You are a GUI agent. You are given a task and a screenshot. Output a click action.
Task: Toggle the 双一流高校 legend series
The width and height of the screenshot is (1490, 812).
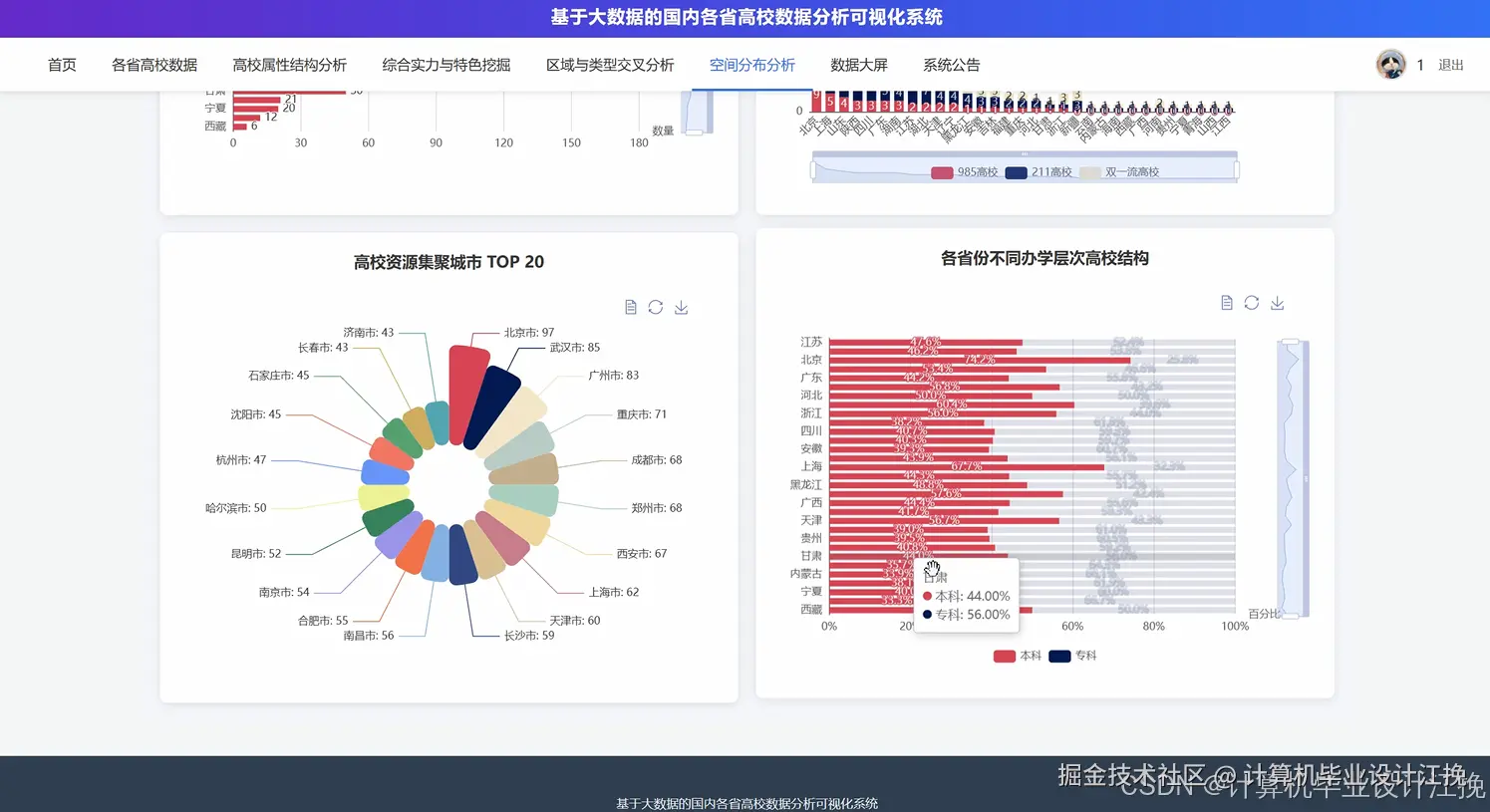coord(1119,172)
